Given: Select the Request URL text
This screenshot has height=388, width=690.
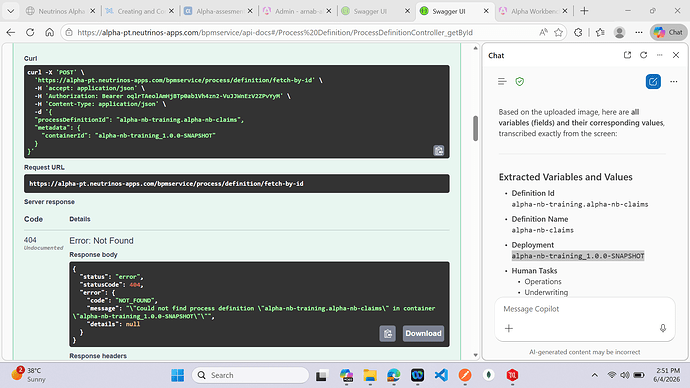Looking at the screenshot, I should [x=166, y=183].
